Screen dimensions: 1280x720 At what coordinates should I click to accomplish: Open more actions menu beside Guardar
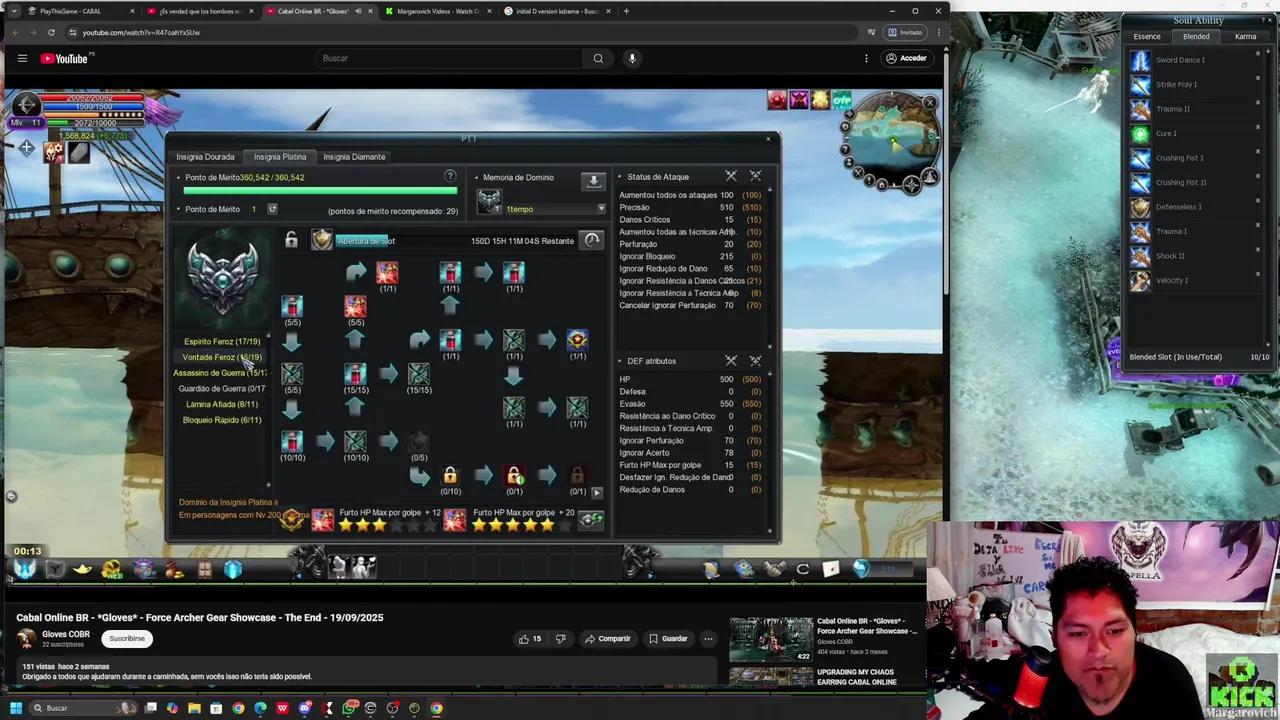pyautogui.click(x=708, y=638)
